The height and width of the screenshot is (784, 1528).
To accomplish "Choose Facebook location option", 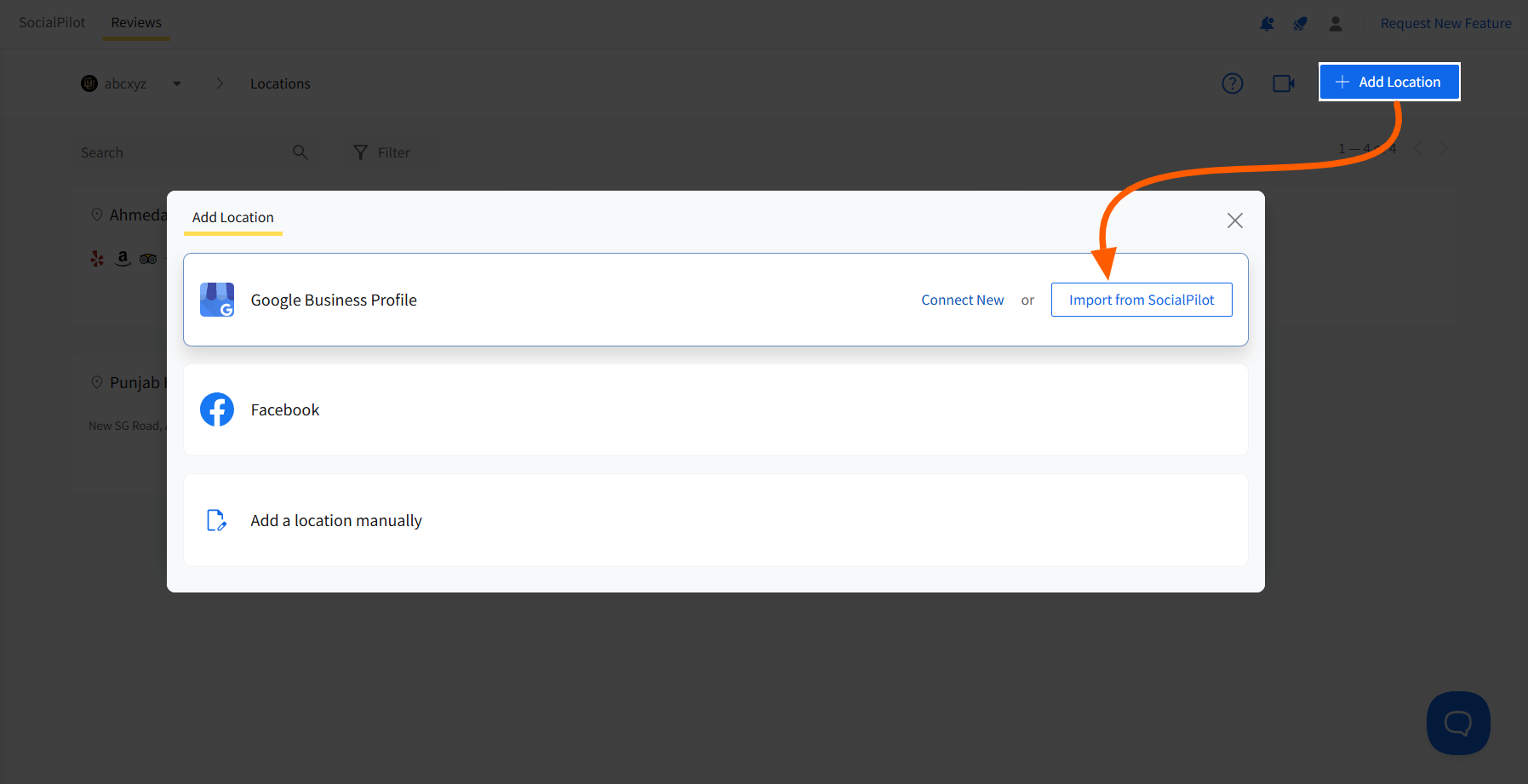I will coord(716,410).
